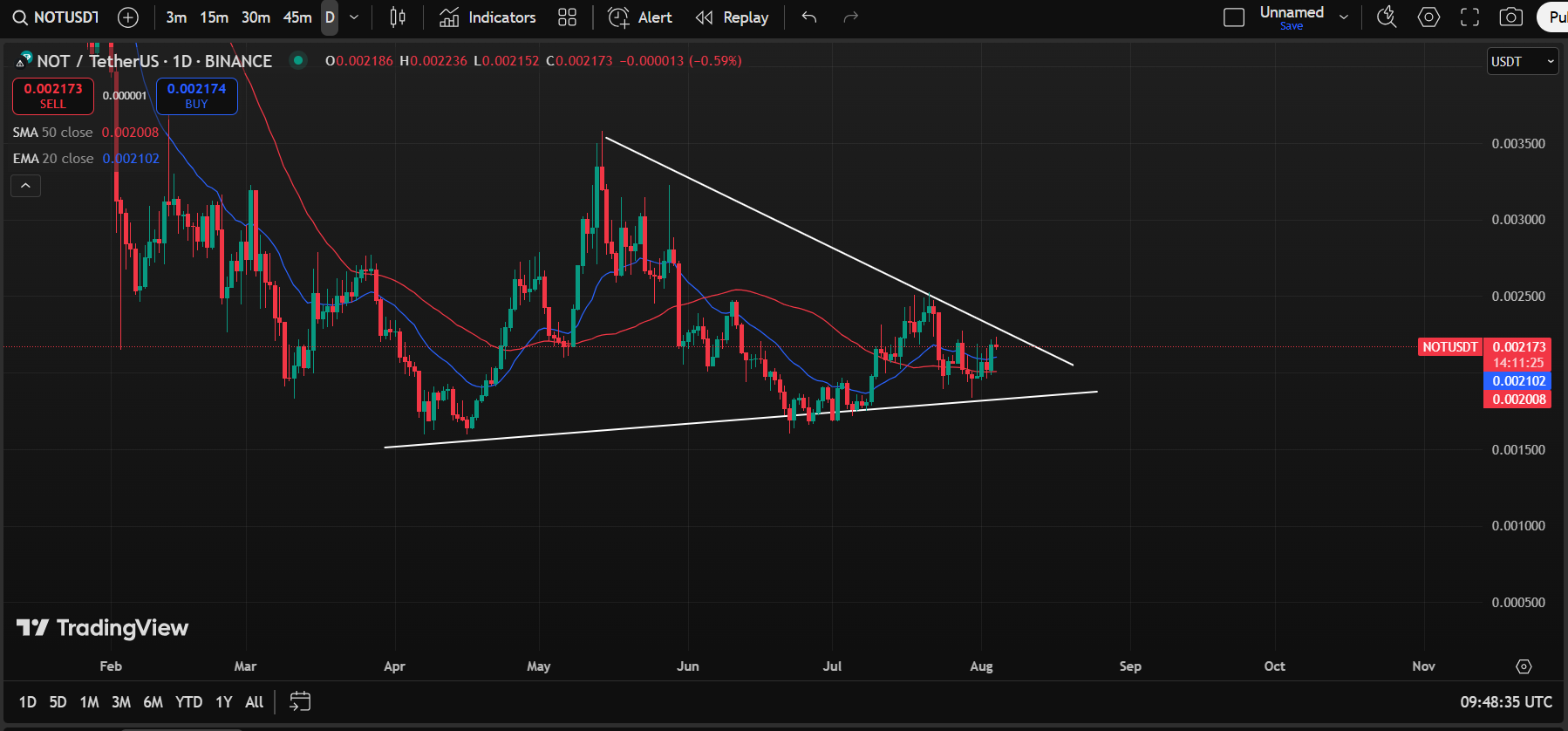The width and height of the screenshot is (1568, 731).
Task: Click the add symbol plus icon
Action: (128, 17)
